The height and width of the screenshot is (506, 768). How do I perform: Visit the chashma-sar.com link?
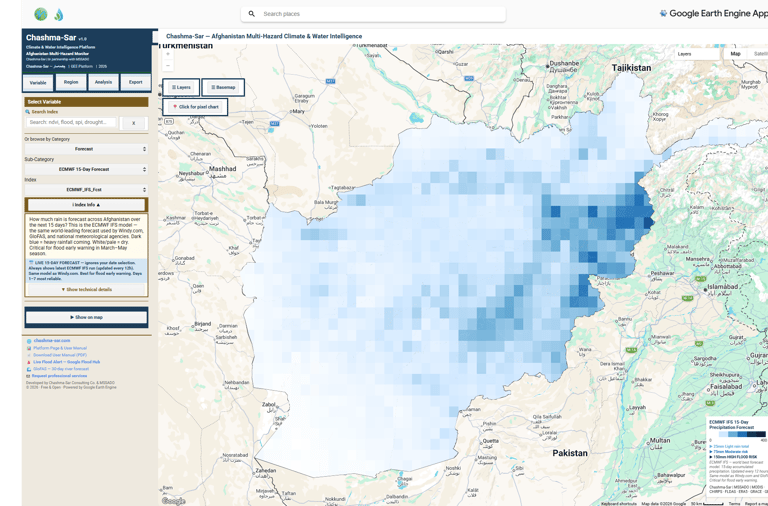click(52, 340)
